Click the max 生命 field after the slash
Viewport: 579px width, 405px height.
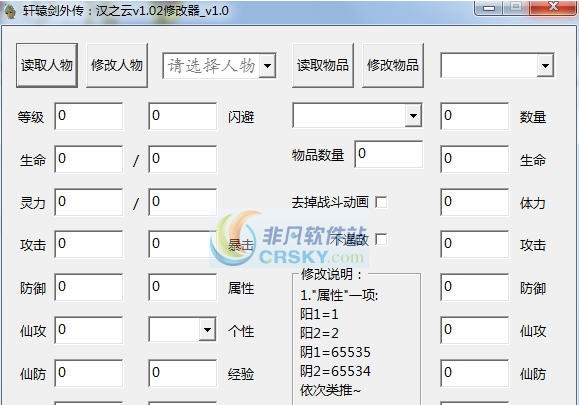coord(182,159)
